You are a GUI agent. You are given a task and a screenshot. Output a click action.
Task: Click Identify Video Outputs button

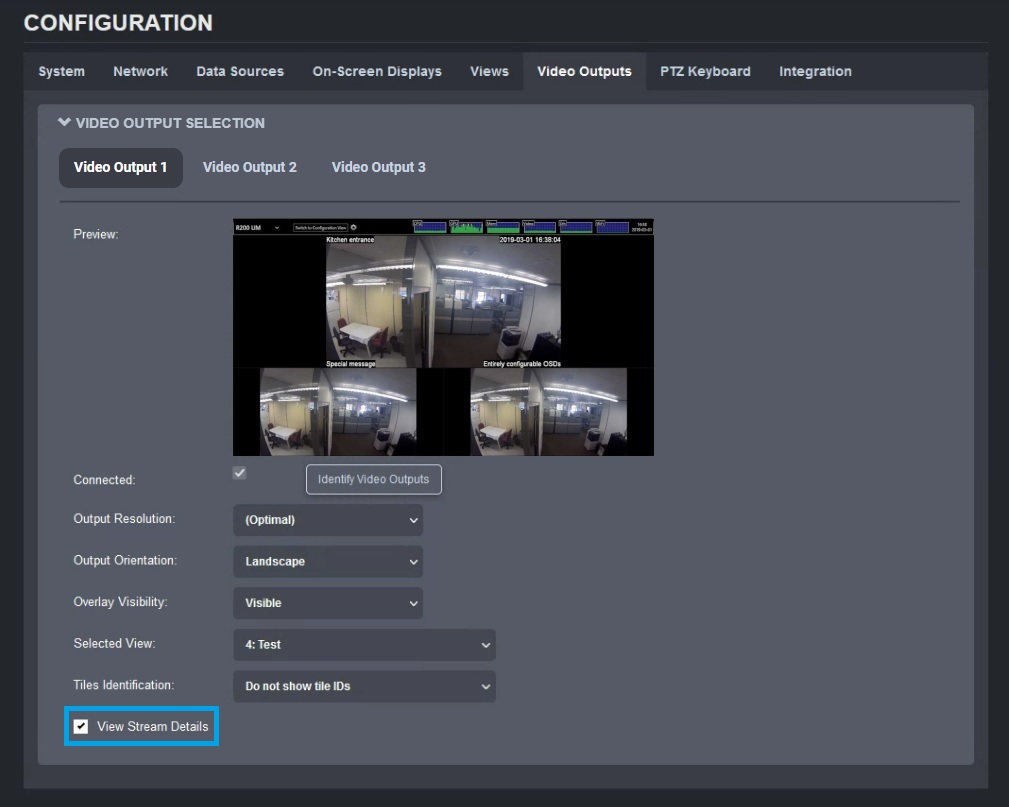coord(374,479)
